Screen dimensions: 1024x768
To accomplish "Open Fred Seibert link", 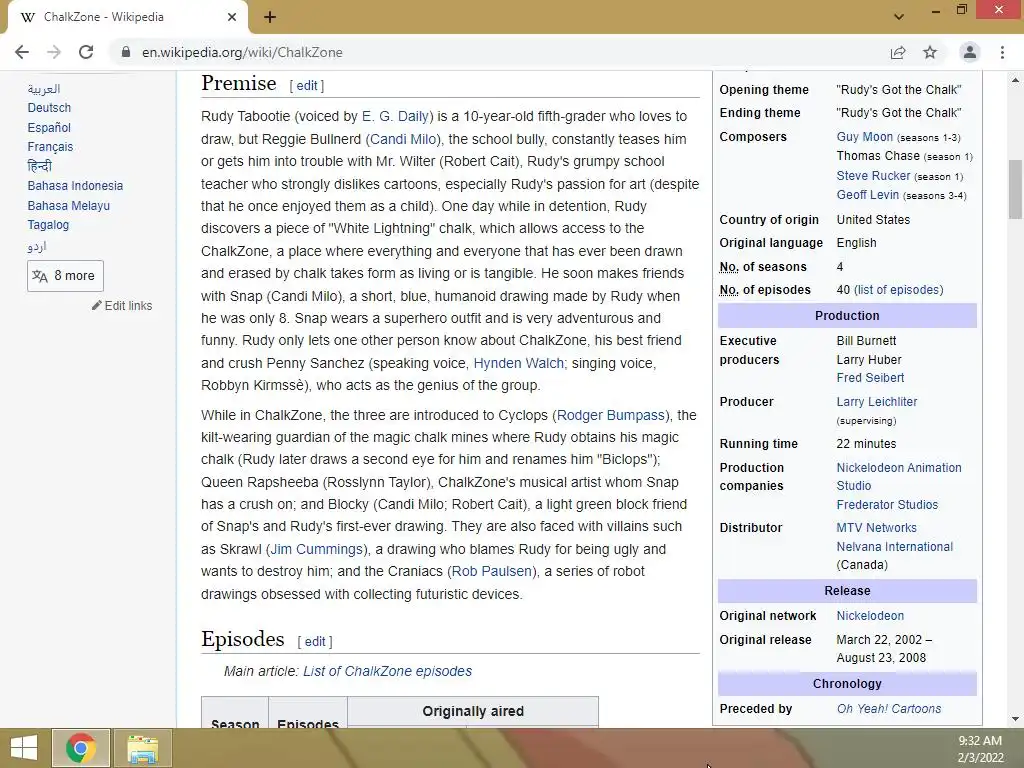I will [871, 377].
